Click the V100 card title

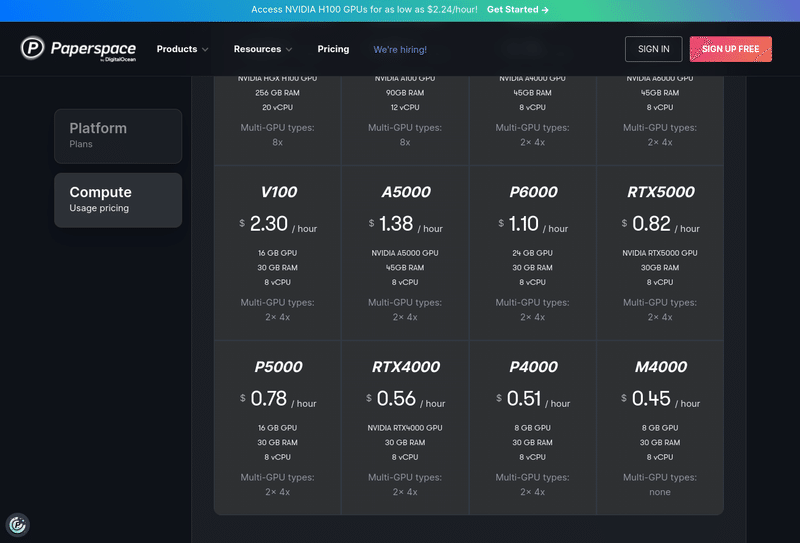tap(278, 192)
